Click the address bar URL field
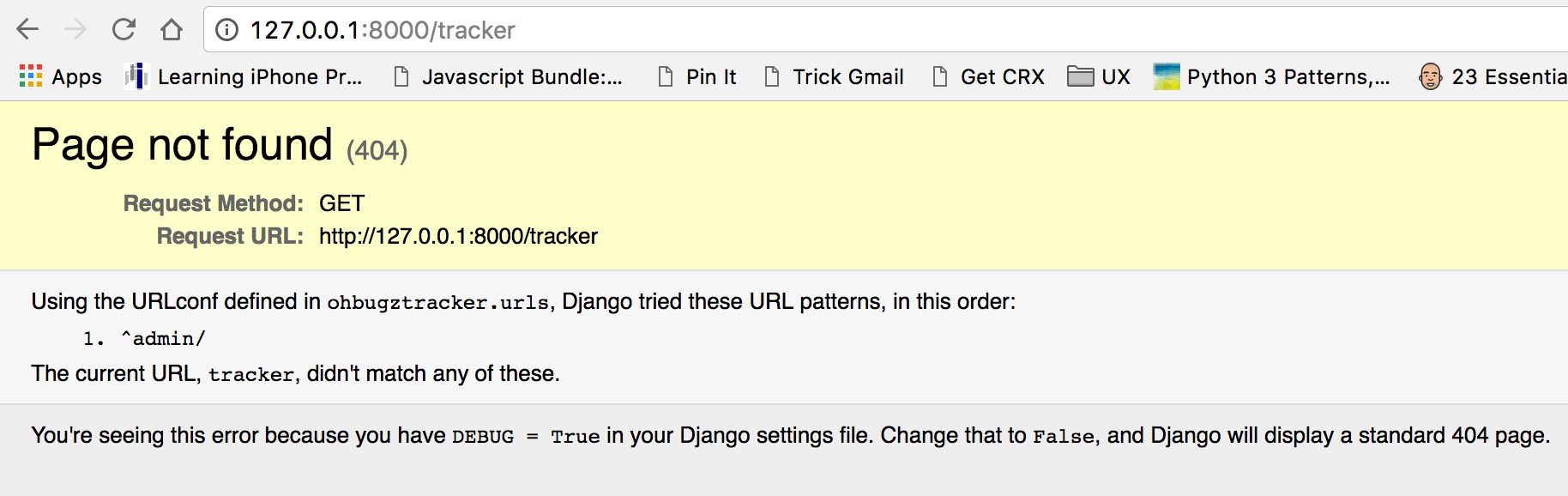Viewport: 1568px width, 496px height. 515,29
